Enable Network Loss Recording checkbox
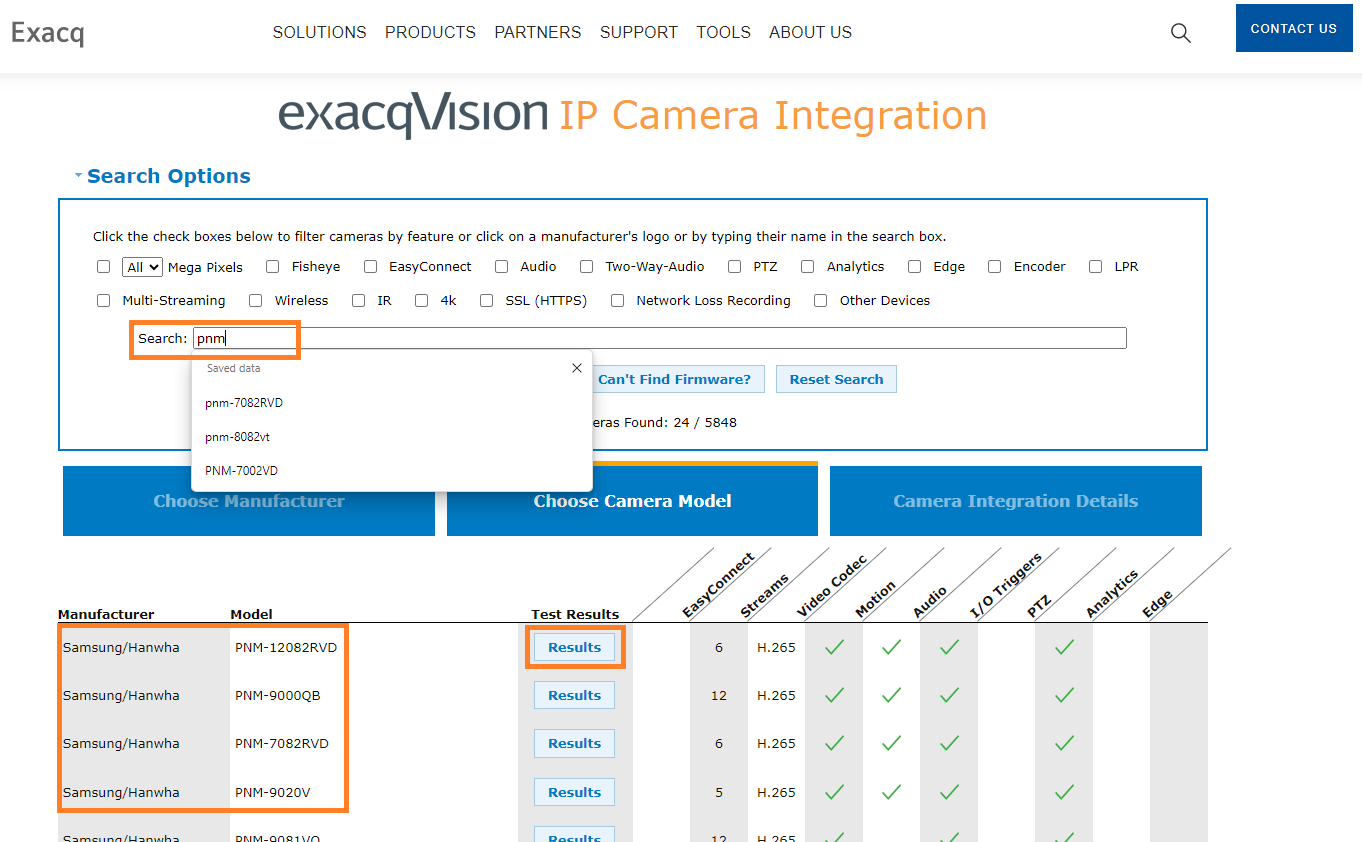Image resolution: width=1362 pixels, height=842 pixels. [618, 301]
